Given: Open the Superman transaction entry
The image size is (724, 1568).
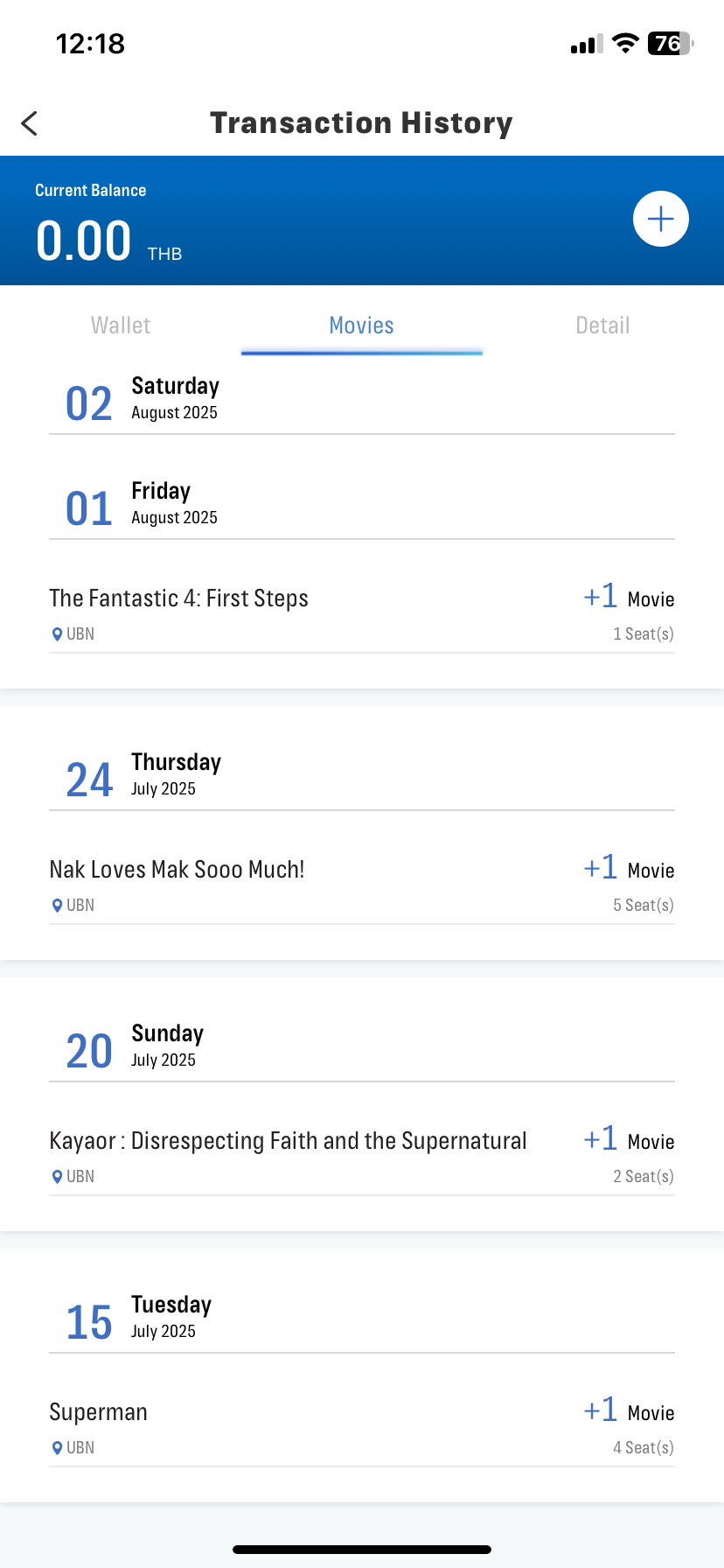Looking at the screenshot, I should click(x=362, y=1428).
